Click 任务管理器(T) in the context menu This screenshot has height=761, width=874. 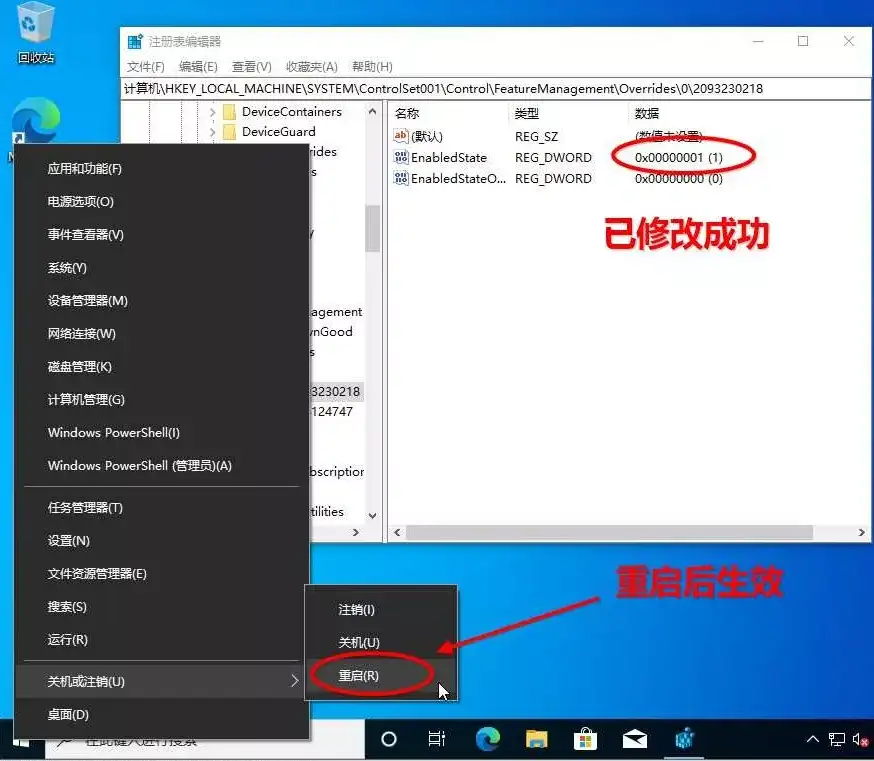[85, 508]
